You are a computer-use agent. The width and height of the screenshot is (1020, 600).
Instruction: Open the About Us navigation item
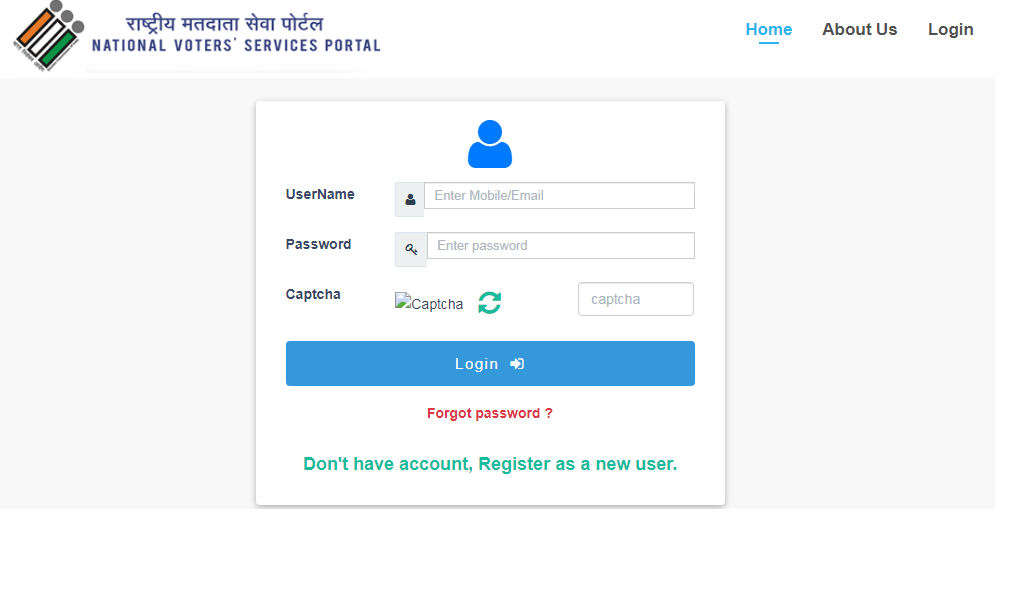tap(858, 29)
